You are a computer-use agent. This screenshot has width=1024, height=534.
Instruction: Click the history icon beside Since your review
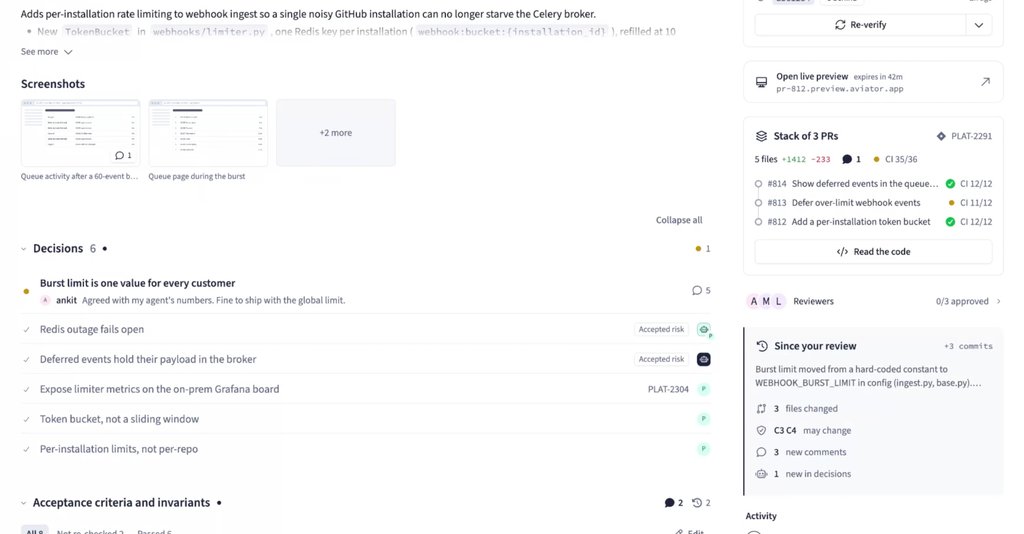762,346
